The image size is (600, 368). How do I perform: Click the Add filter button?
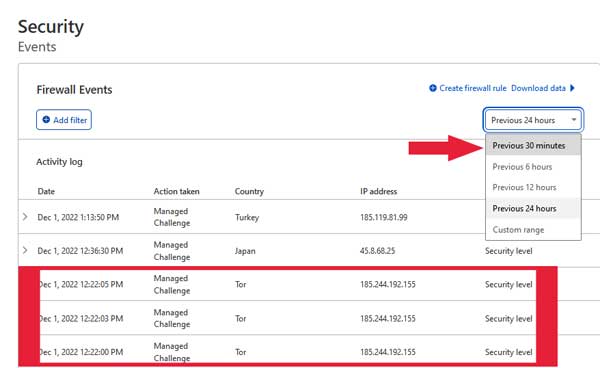click(x=64, y=120)
